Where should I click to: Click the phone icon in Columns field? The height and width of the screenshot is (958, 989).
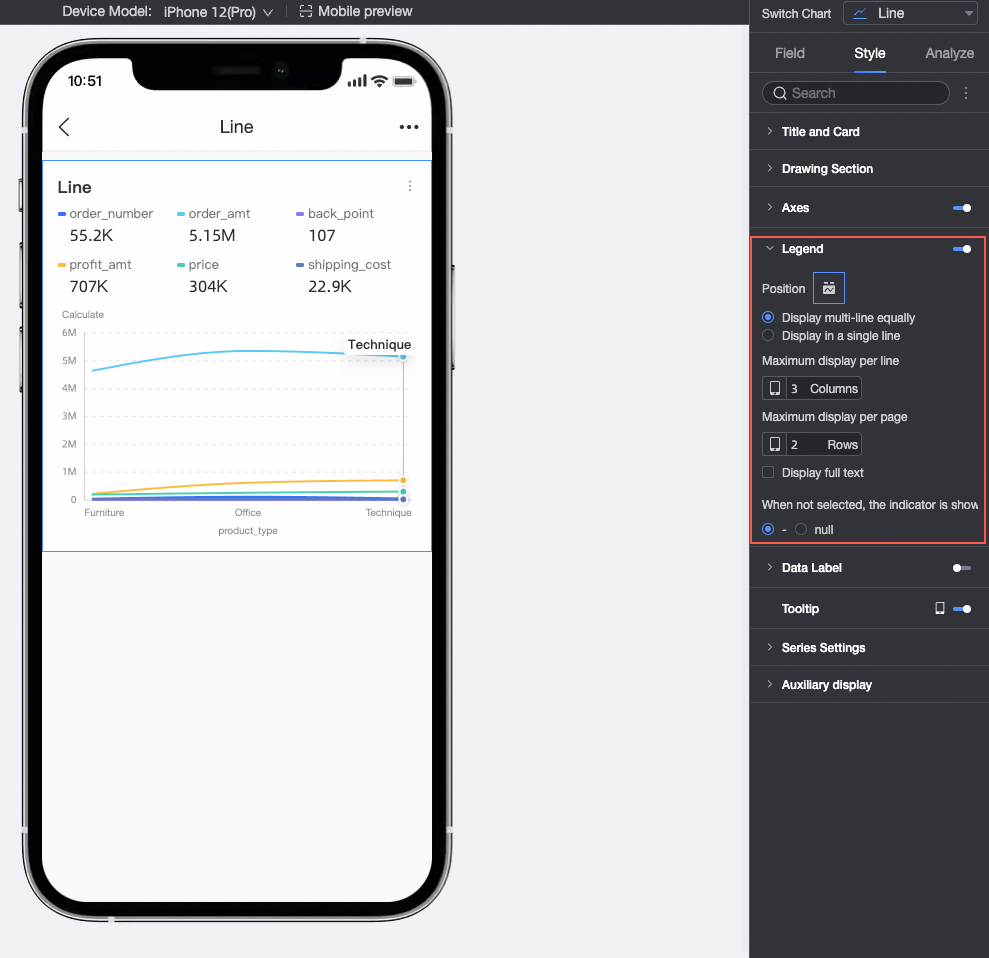(x=775, y=388)
